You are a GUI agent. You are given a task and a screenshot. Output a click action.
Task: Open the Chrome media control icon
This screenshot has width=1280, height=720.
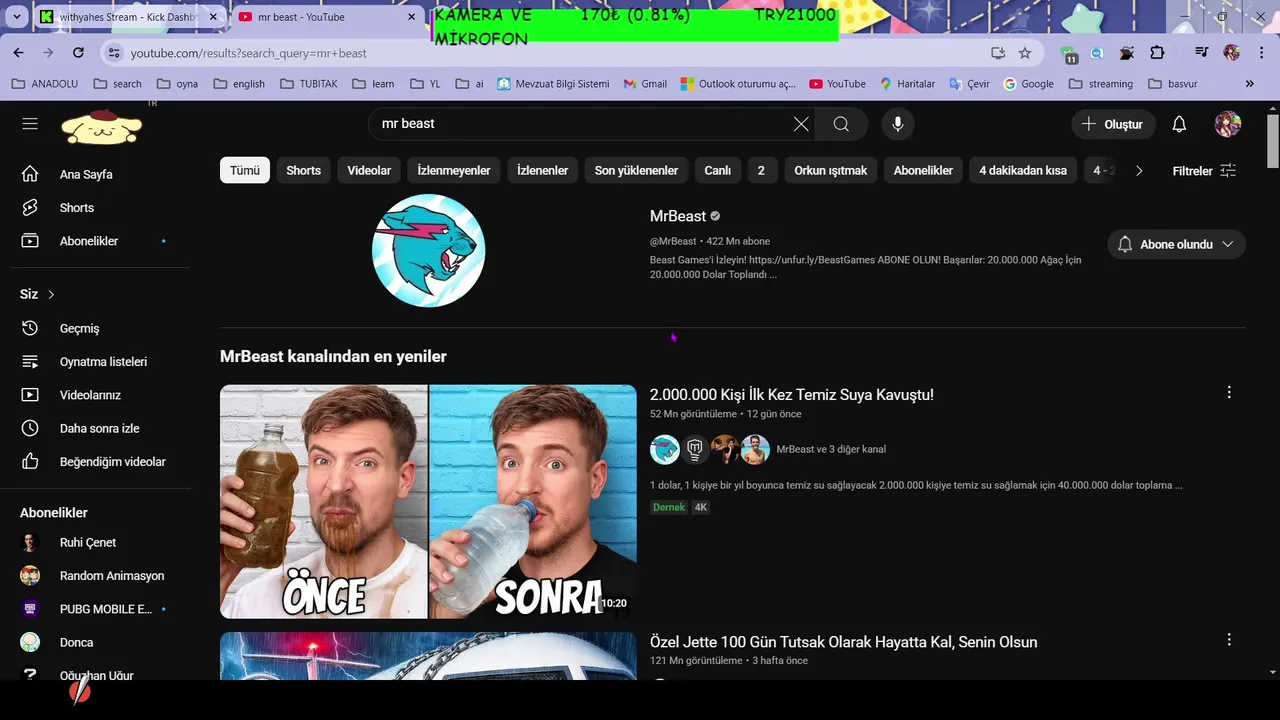pyautogui.click(x=1203, y=53)
